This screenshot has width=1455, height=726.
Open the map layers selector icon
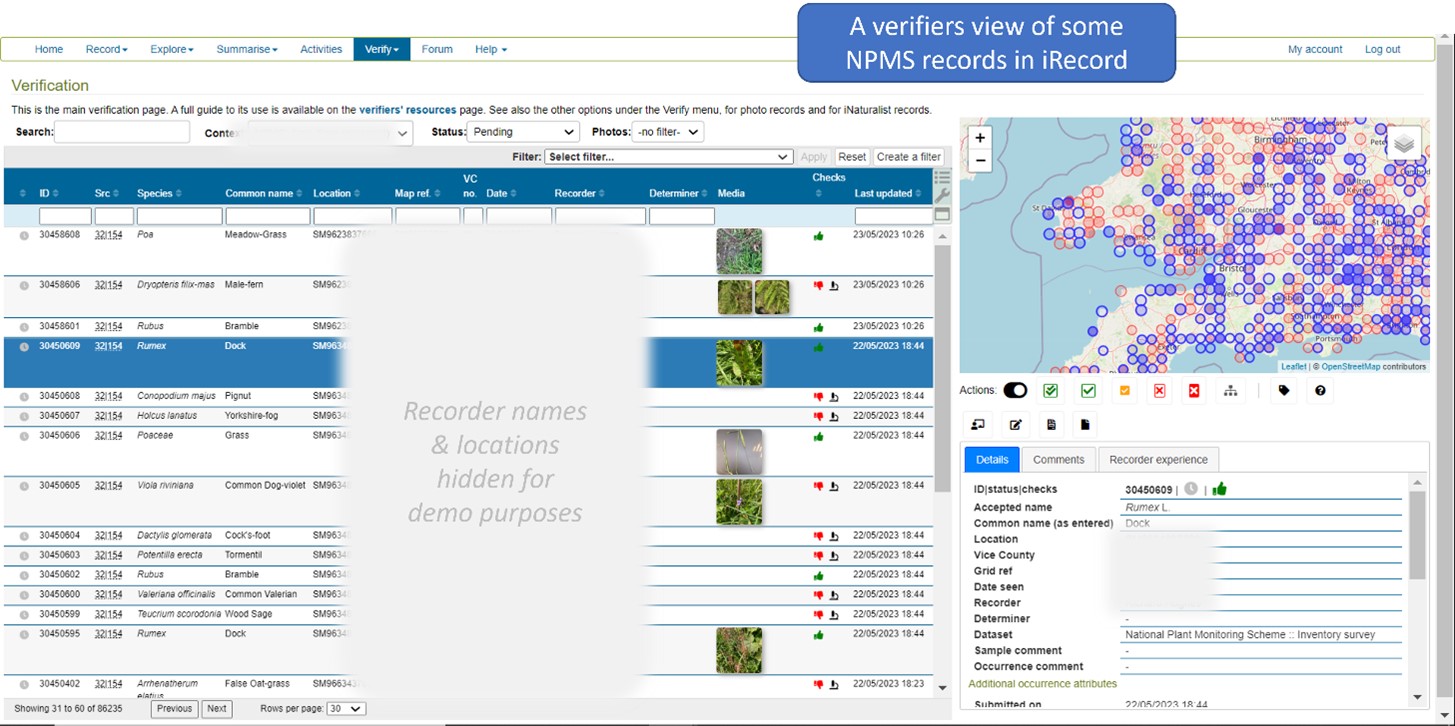[1404, 142]
